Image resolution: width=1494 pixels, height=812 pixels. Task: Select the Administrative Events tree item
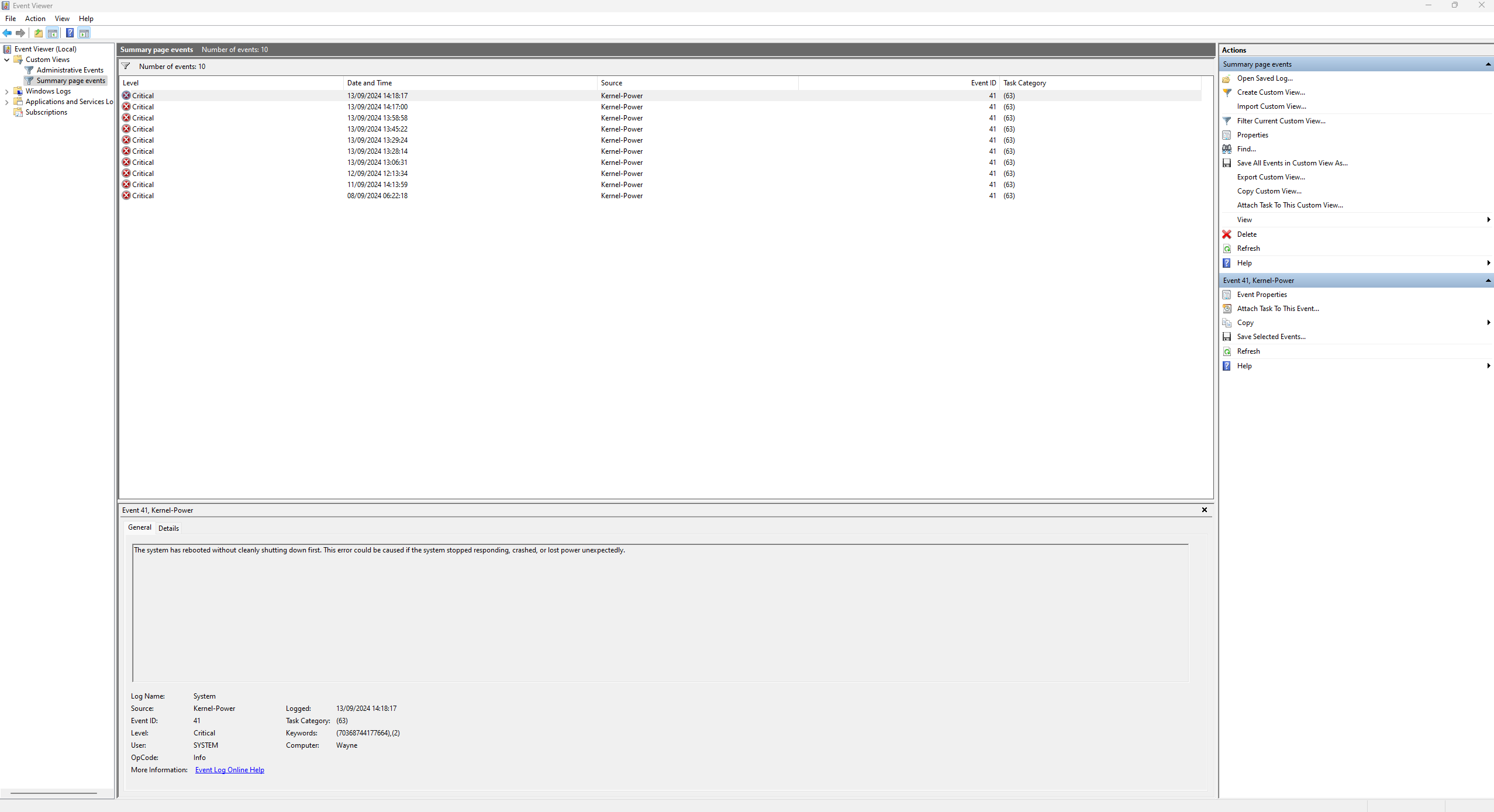click(x=70, y=70)
